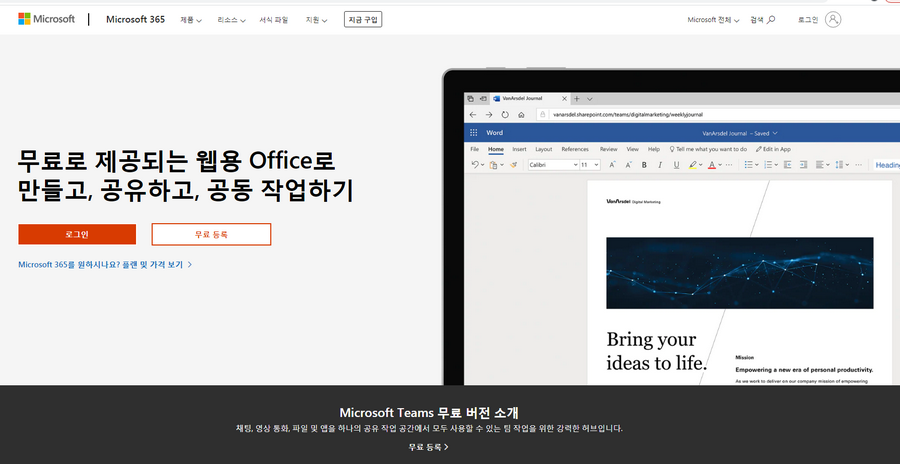Switch to the Layout ribbon tab
Image resolution: width=900 pixels, height=464 pixels.
(x=544, y=149)
